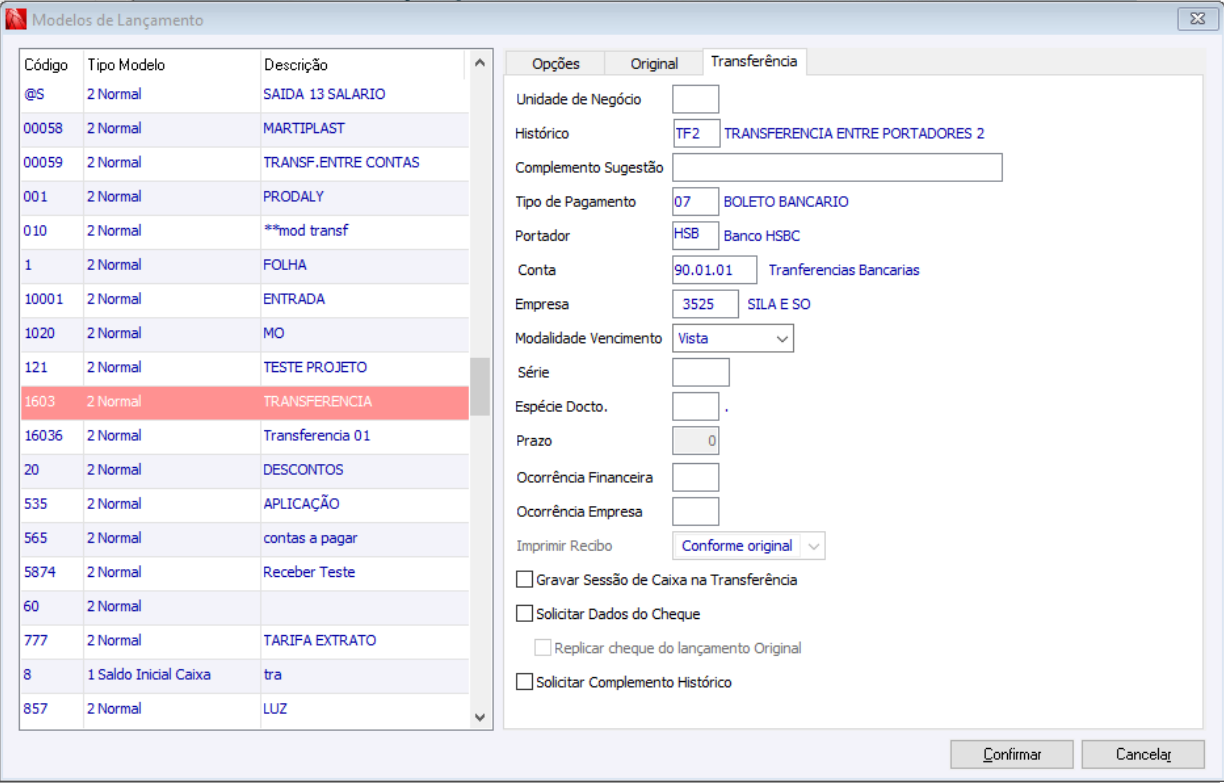Click the Cancelar button

pyautogui.click(x=1143, y=754)
